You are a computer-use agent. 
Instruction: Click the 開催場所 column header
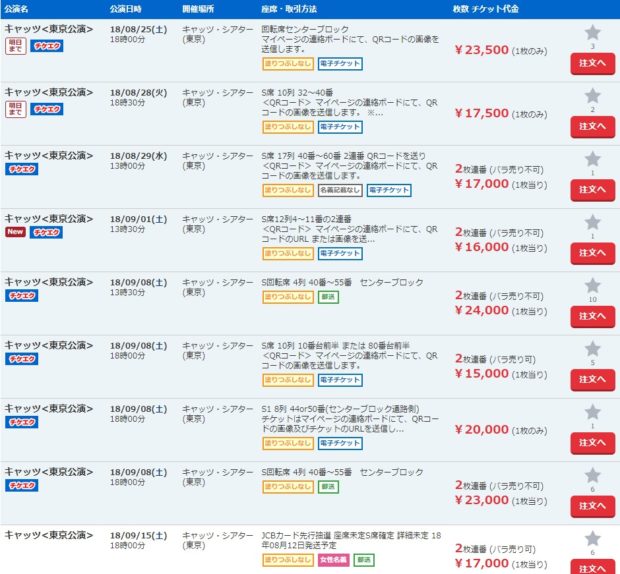(x=198, y=9)
